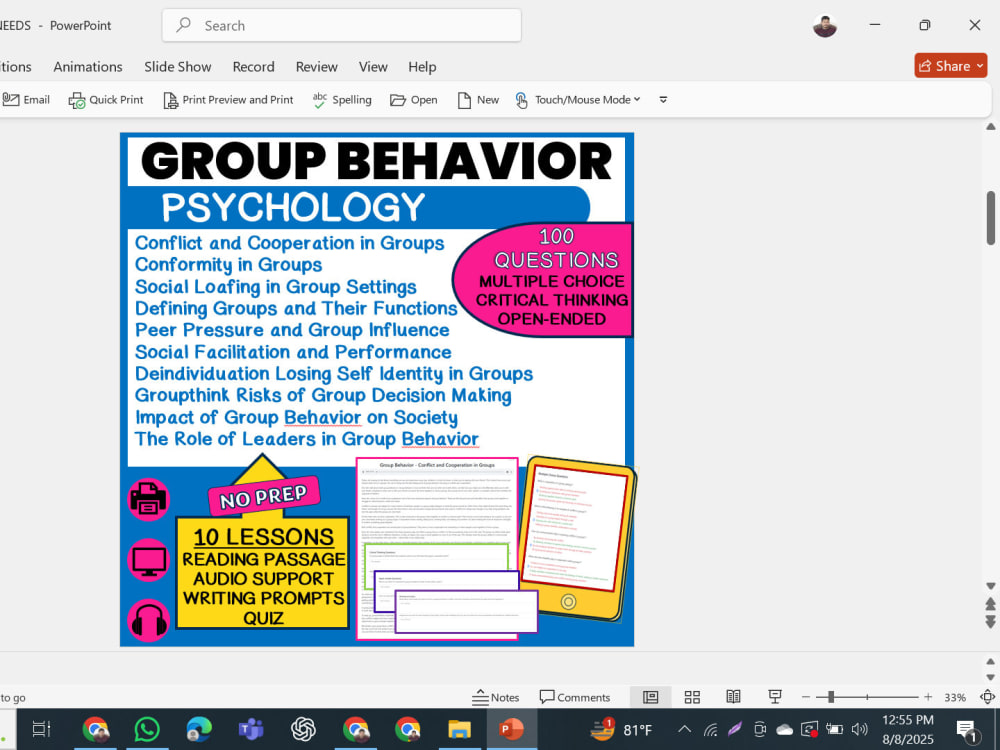
Task: Open the 12:55 PM clock and date
Action: [908, 730]
